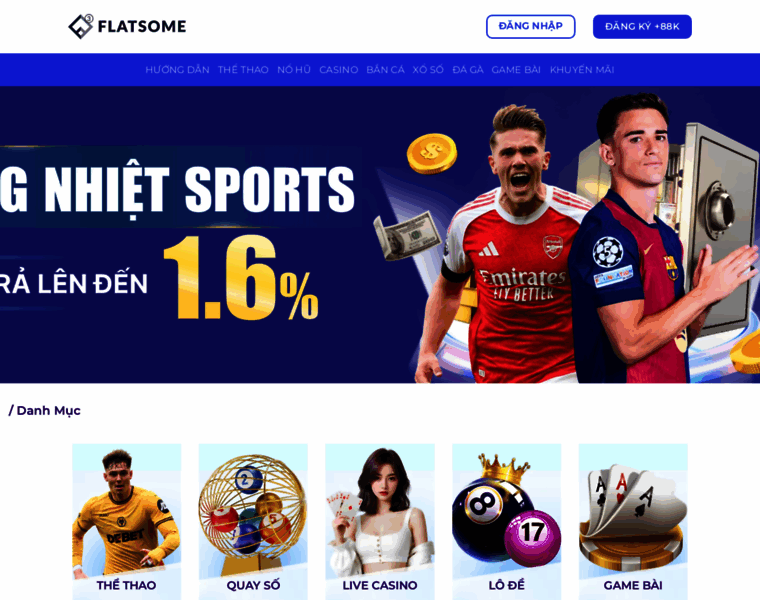The image size is (760, 600).
Task: Open the LÔ ĐỀ billiard balls card
Action: coord(507,521)
